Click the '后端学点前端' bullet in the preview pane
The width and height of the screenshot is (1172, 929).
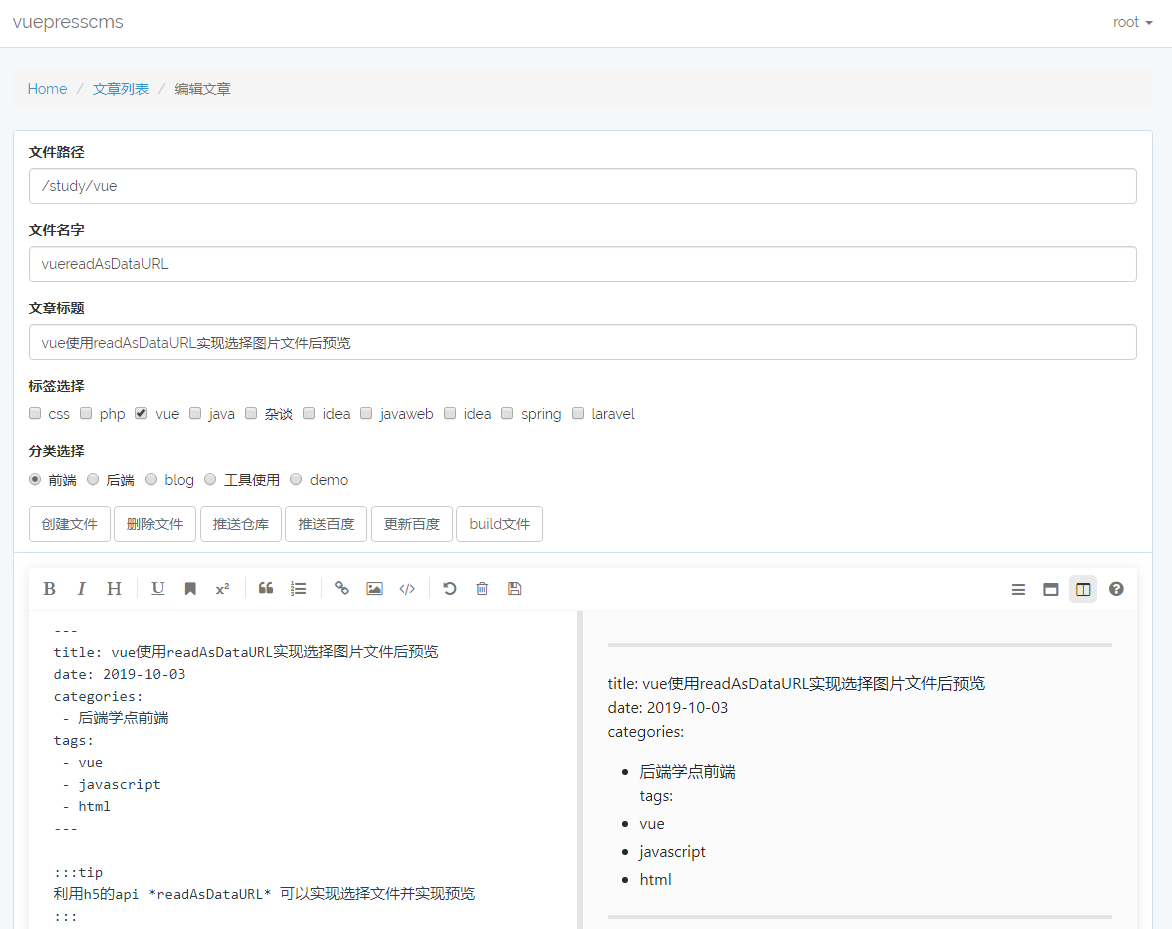tap(688, 772)
